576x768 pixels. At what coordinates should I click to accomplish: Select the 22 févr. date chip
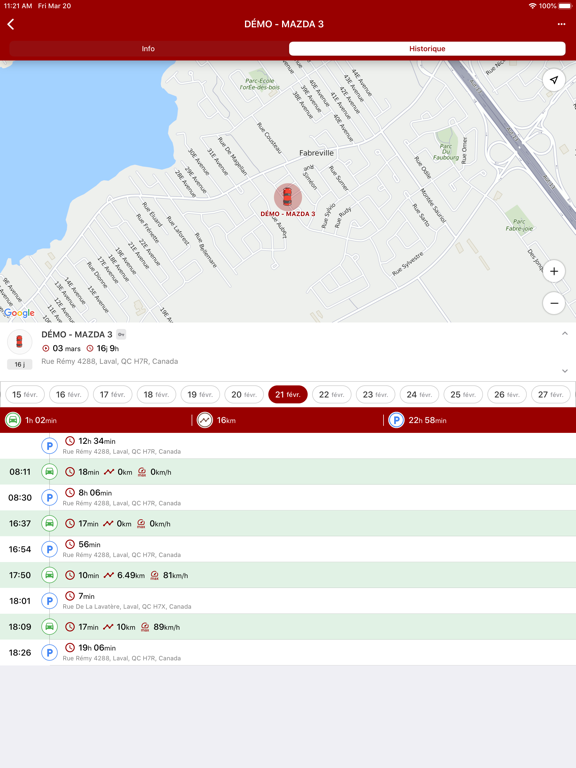click(x=332, y=394)
